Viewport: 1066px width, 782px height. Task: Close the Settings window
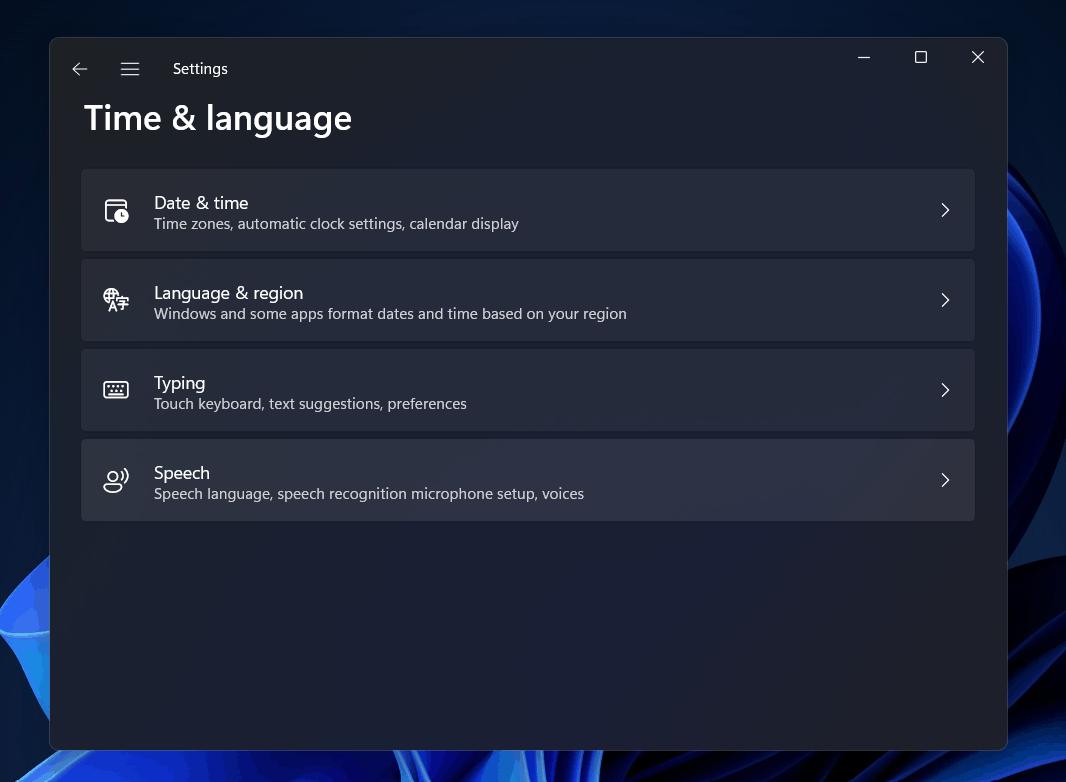978,57
